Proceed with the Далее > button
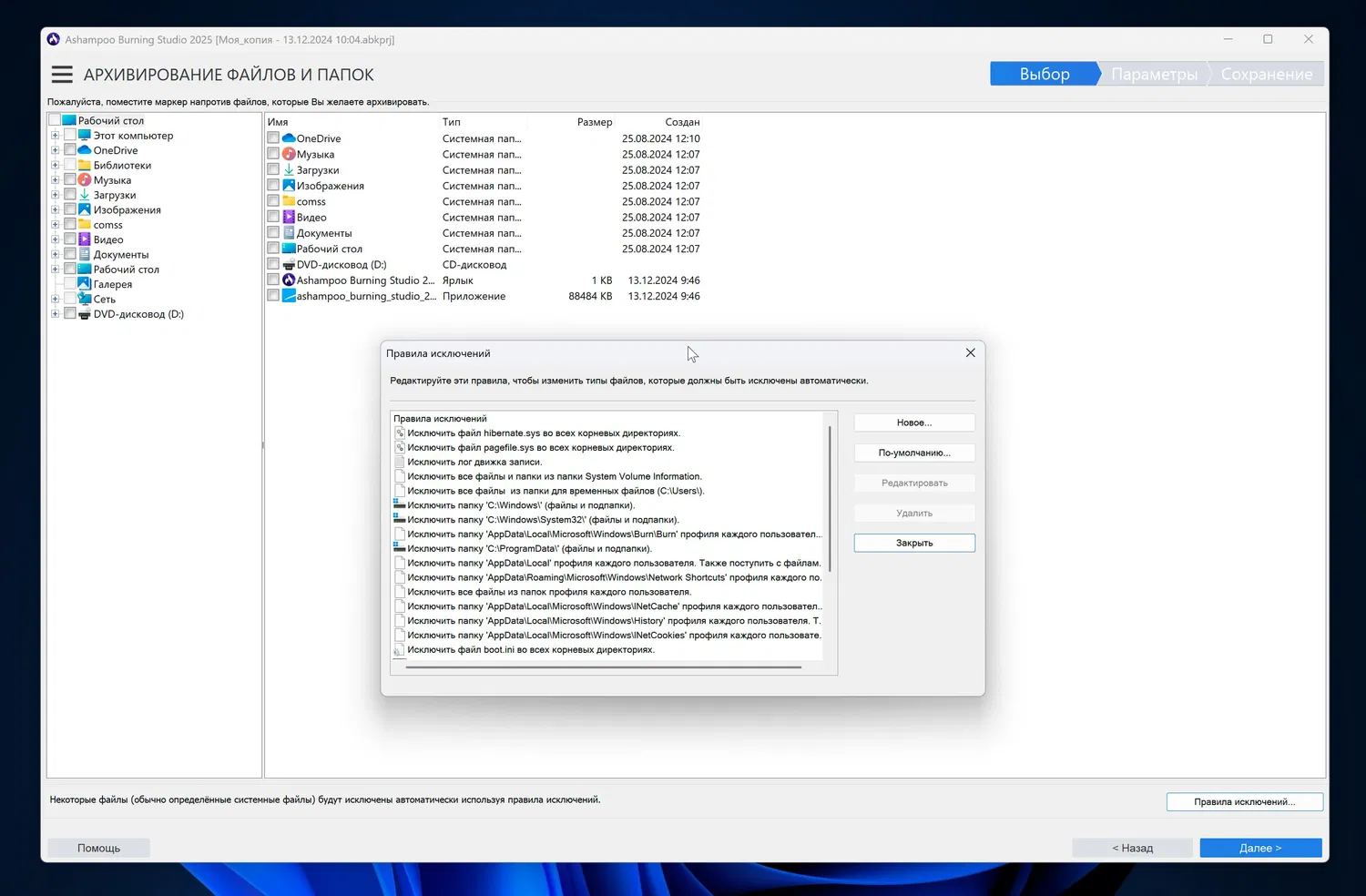 coord(1260,848)
